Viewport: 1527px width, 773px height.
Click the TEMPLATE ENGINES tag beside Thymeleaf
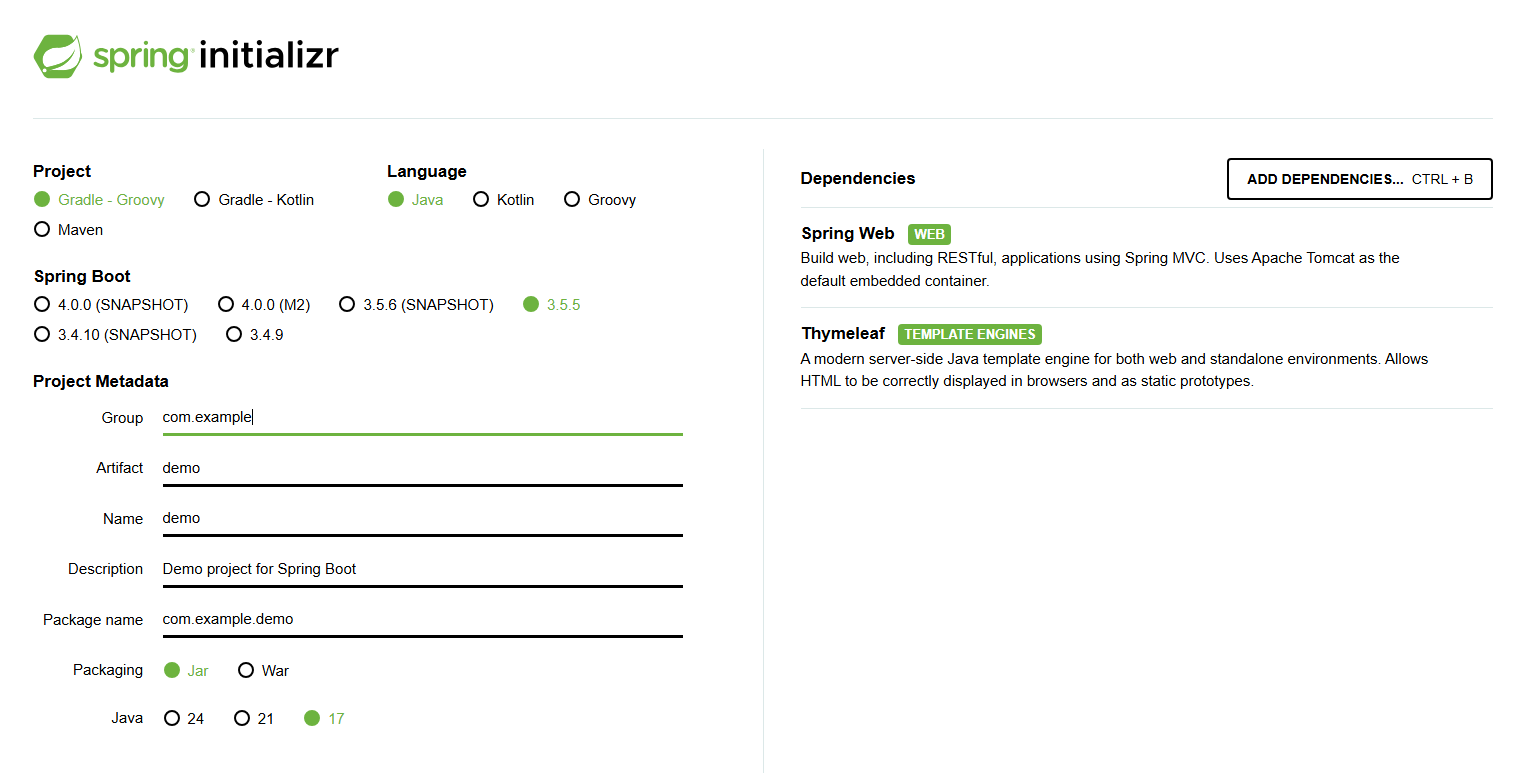click(x=970, y=334)
